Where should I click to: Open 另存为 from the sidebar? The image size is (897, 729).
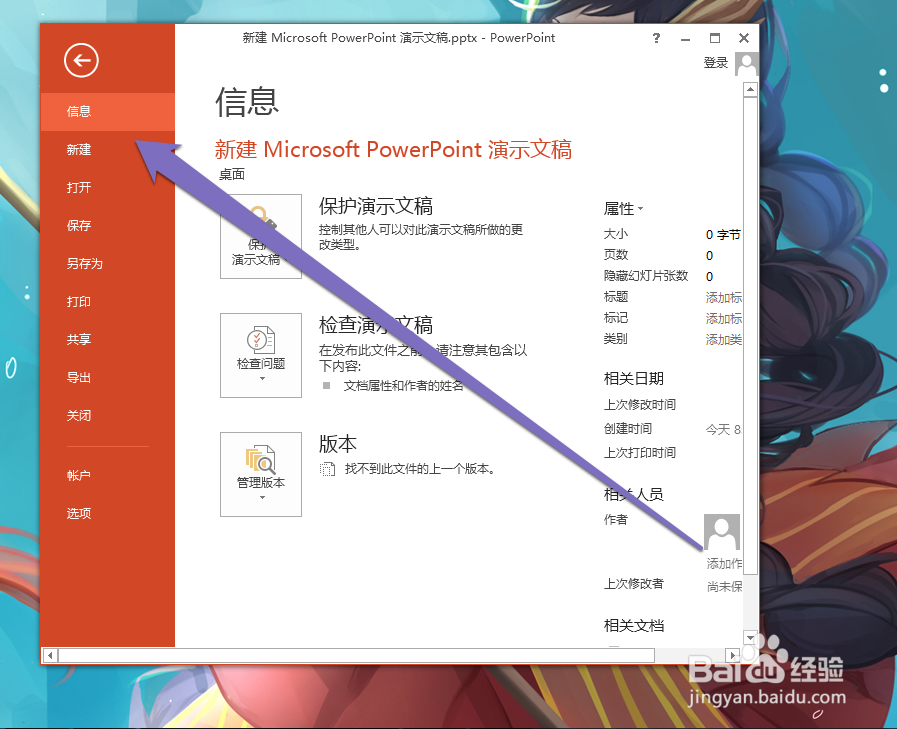[108, 264]
